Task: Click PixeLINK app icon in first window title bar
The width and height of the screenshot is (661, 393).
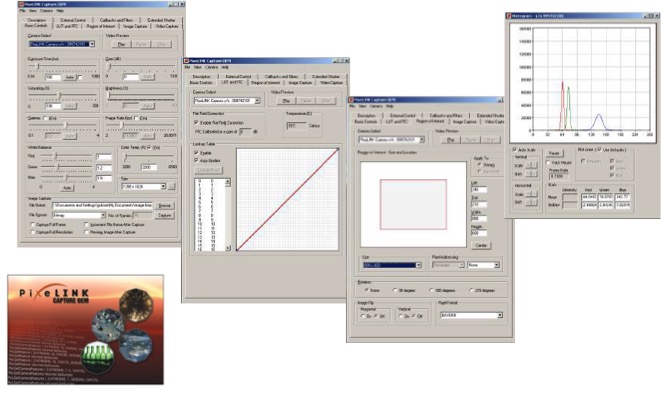Action: (21, 4)
